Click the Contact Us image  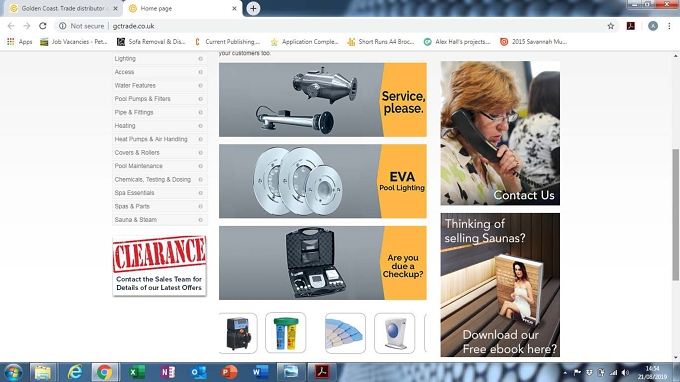[500, 133]
